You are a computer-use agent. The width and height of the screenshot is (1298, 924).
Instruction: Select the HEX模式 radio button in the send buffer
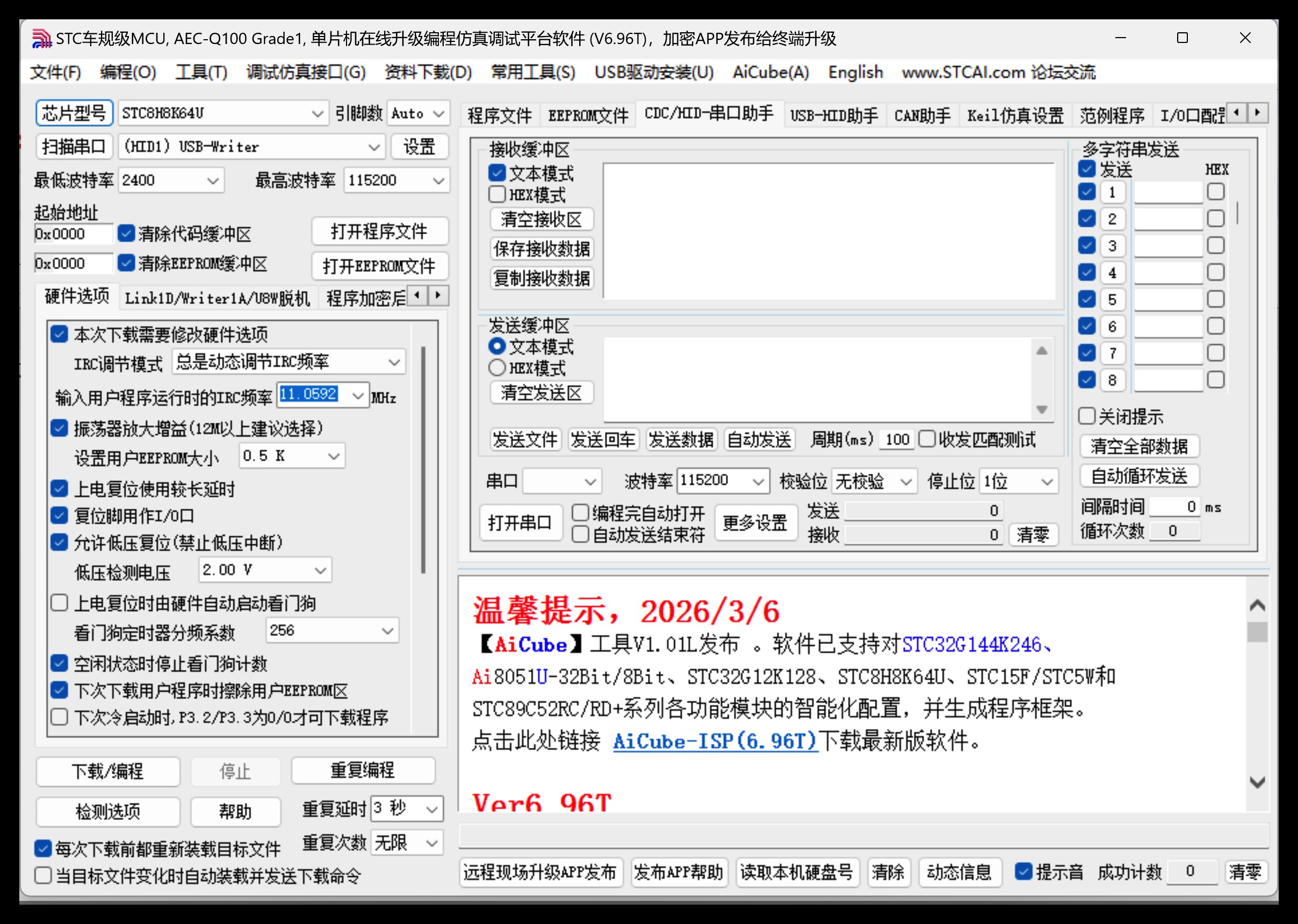pos(497,367)
